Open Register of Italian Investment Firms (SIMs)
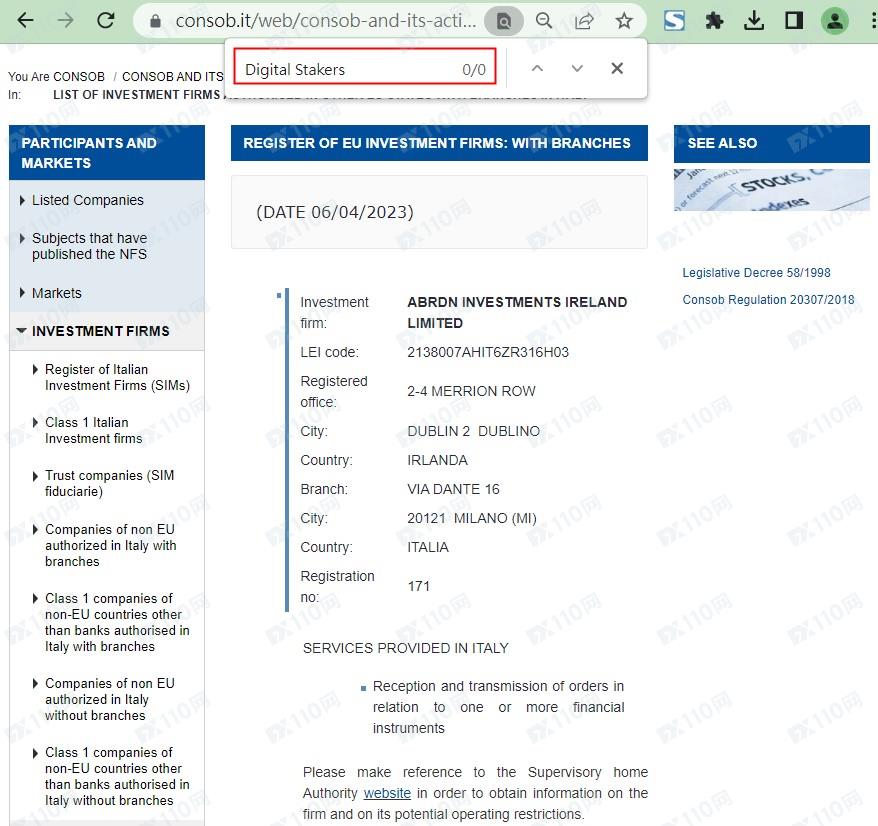878x826 pixels. [116, 377]
